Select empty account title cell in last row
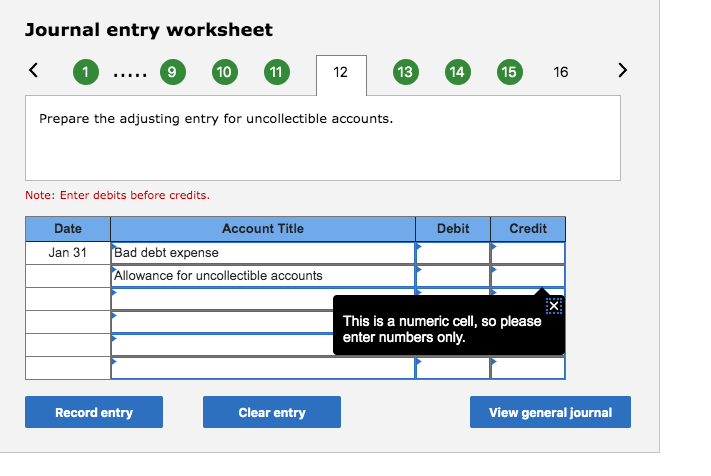The width and height of the screenshot is (711, 476). pos(263,368)
